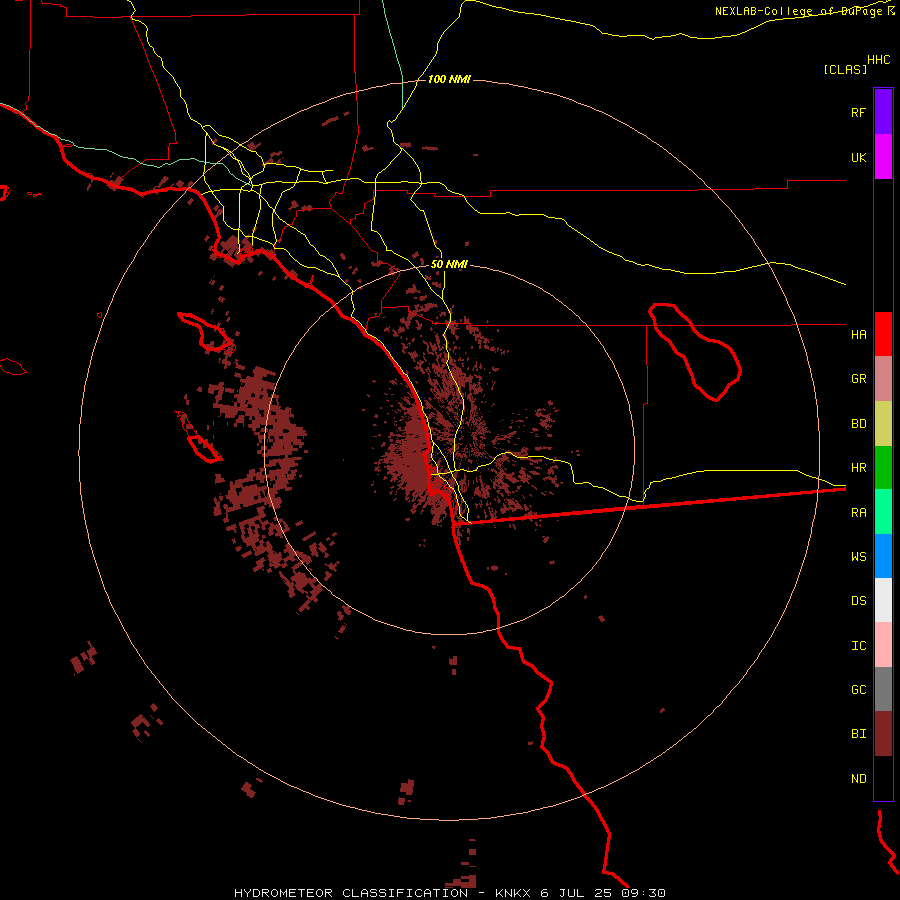The width and height of the screenshot is (900, 900).
Task: Click the RF legend label
Action: point(858,113)
